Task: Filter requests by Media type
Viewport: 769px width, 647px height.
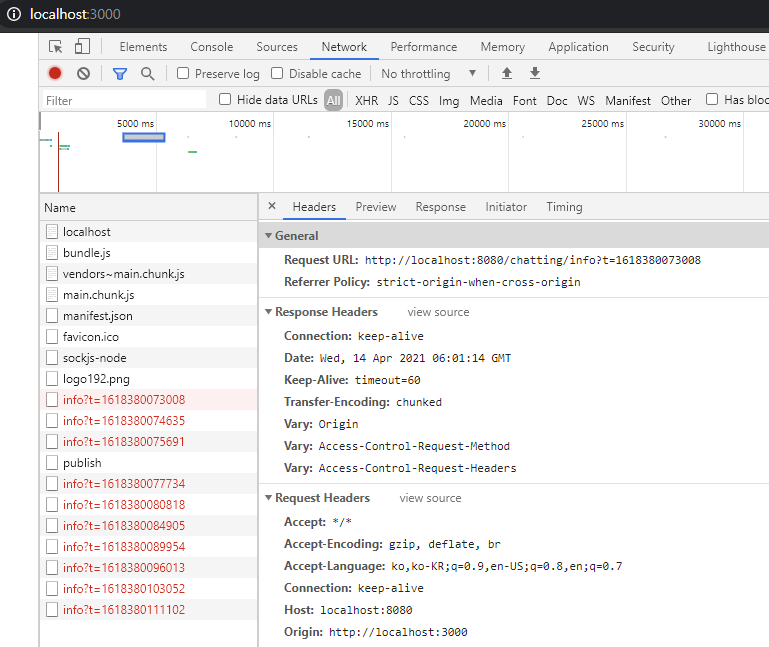Action: click(x=486, y=101)
